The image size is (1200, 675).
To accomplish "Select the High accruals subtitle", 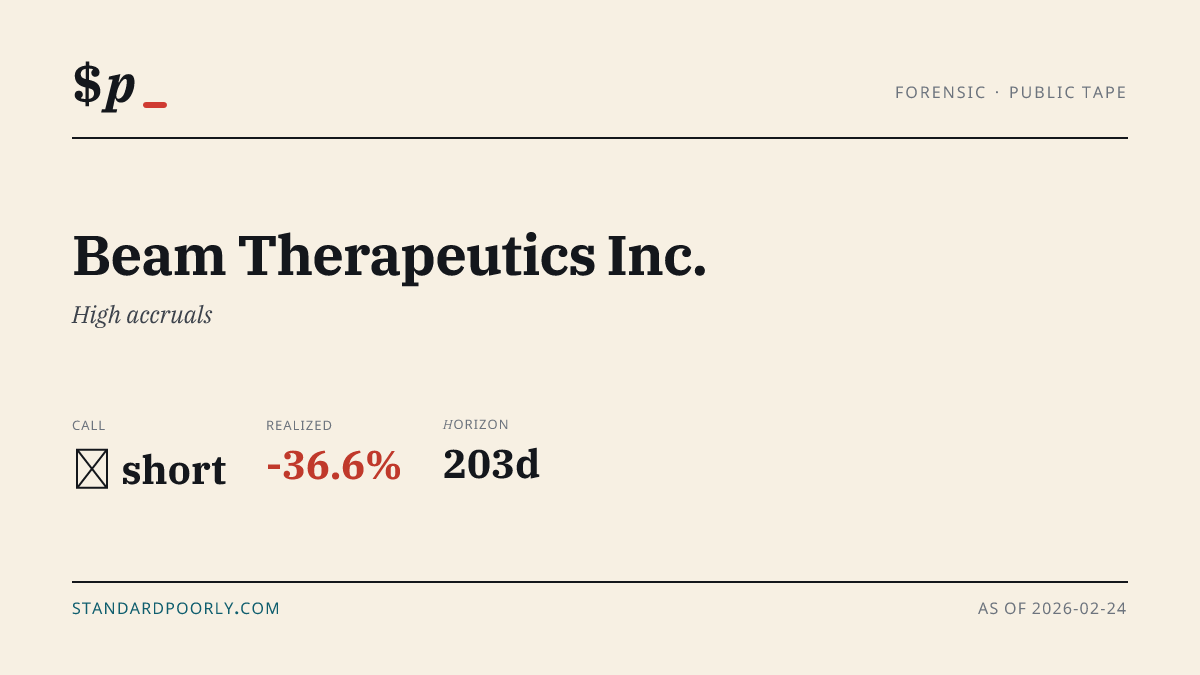I will point(142,316).
